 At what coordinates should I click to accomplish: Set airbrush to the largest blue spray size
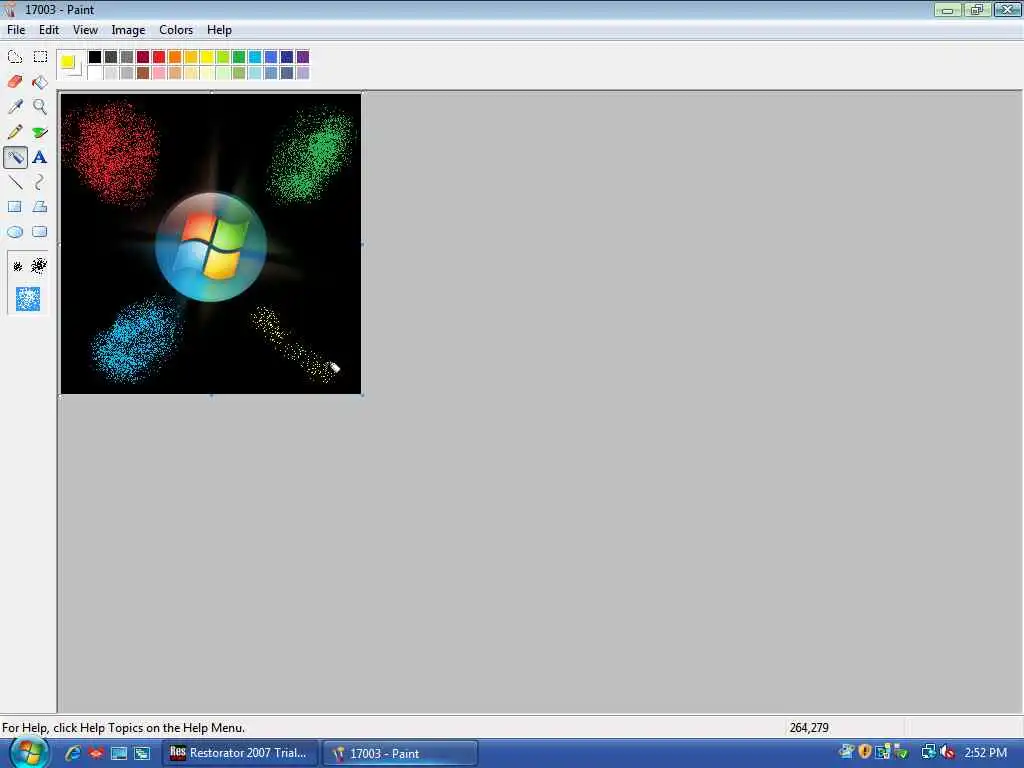click(28, 299)
